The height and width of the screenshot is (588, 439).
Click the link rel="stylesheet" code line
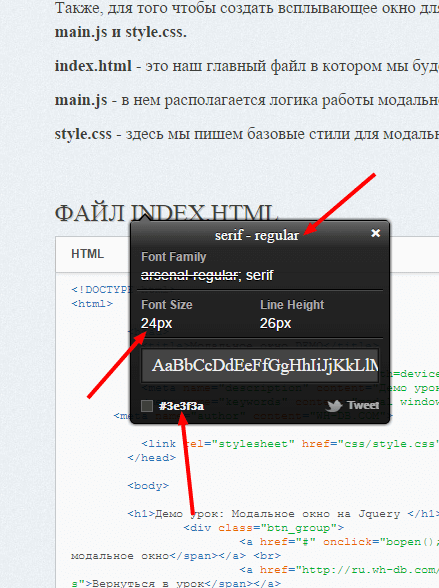(x=290, y=444)
